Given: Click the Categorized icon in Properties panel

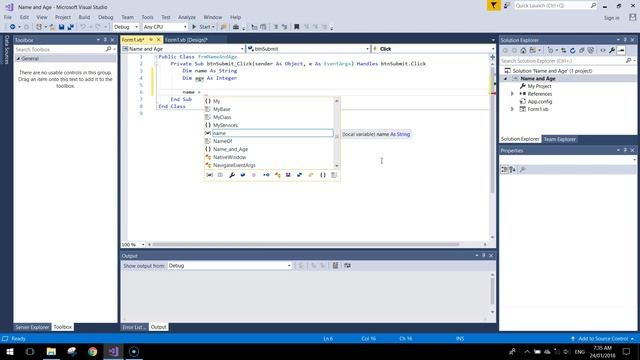Looking at the screenshot, I should [504, 169].
